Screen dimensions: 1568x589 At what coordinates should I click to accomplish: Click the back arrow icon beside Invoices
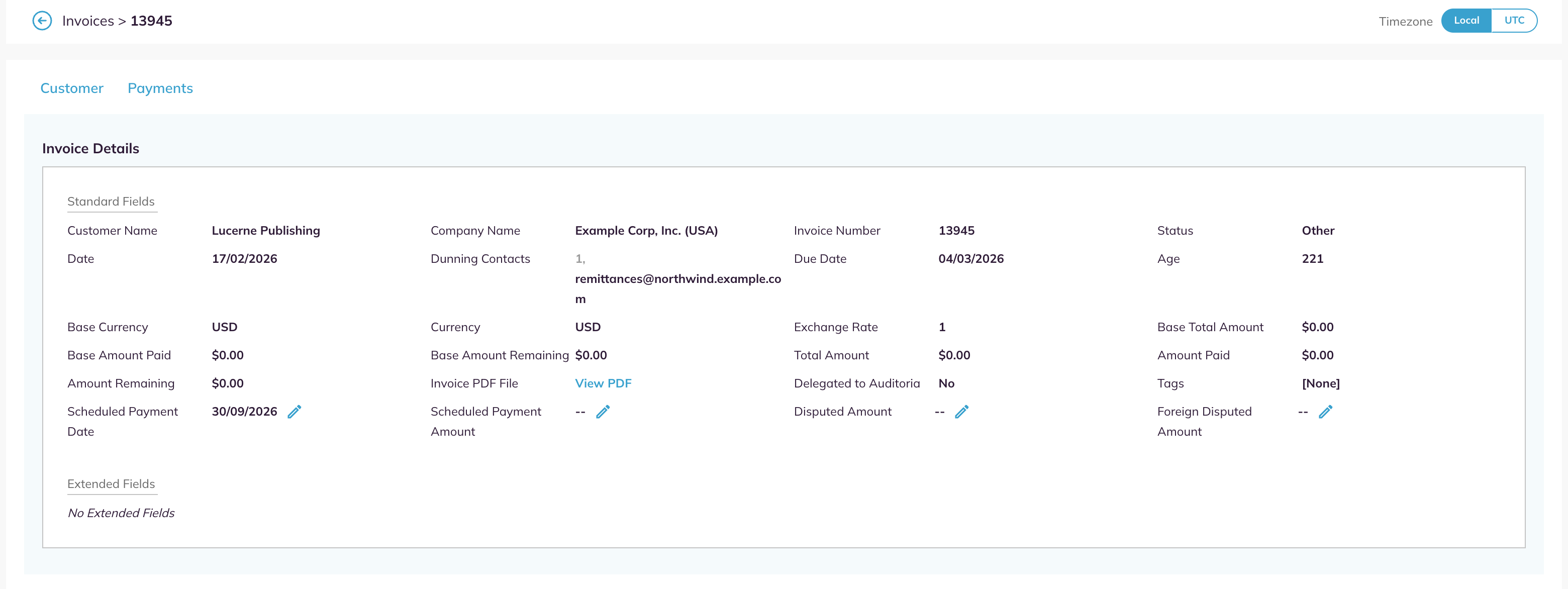pos(42,21)
